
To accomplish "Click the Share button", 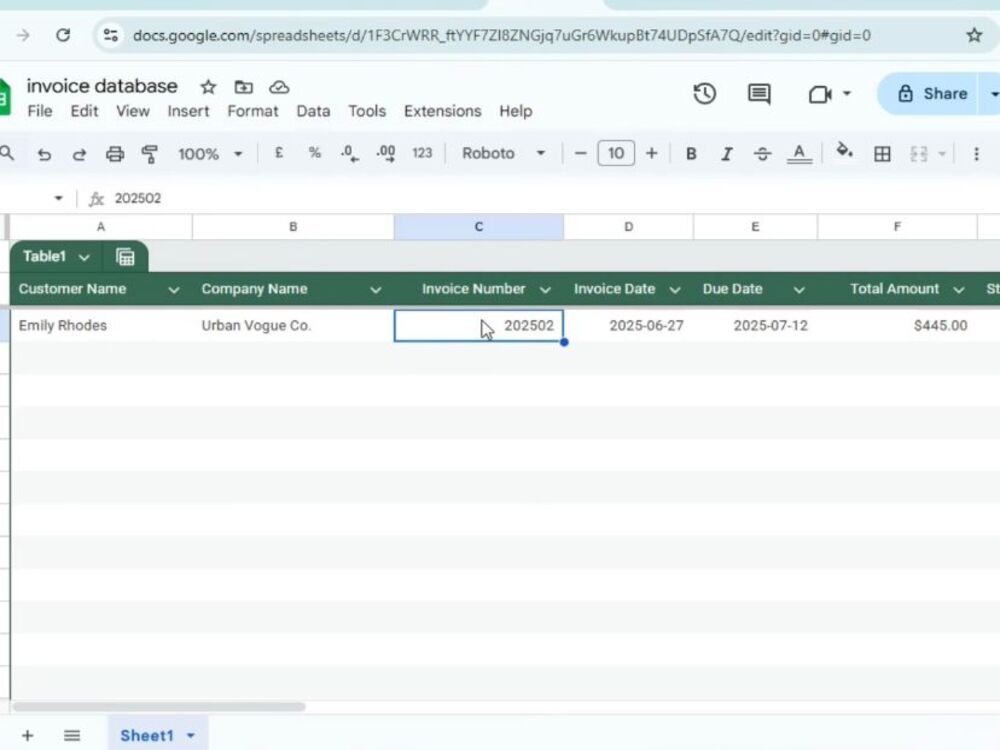I will (x=928, y=94).
